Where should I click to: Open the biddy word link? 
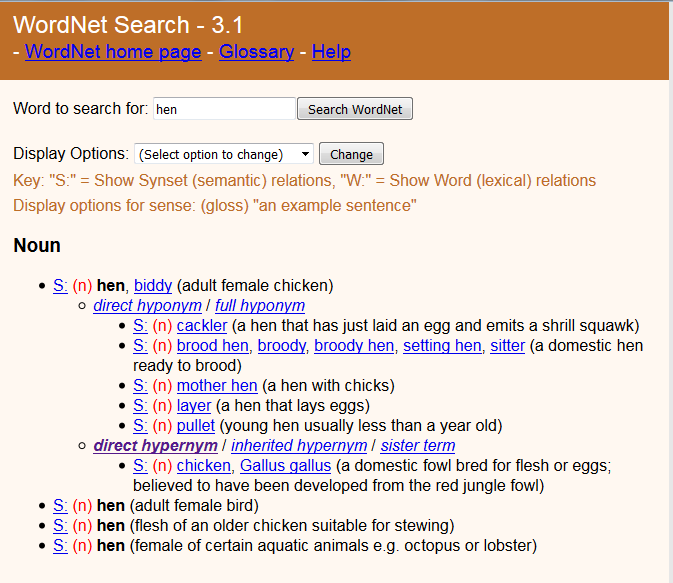153,285
